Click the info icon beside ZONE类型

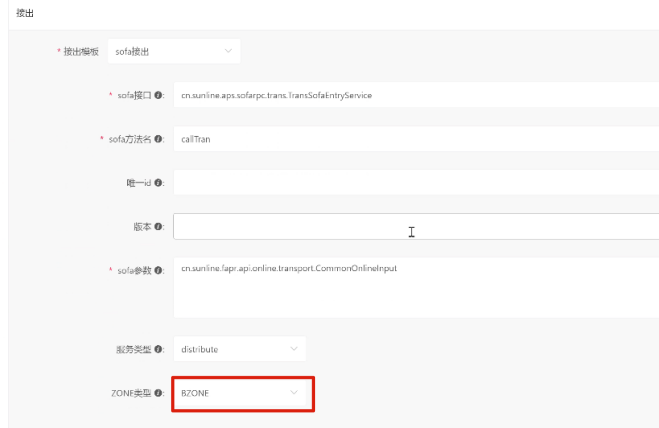[159, 393]
